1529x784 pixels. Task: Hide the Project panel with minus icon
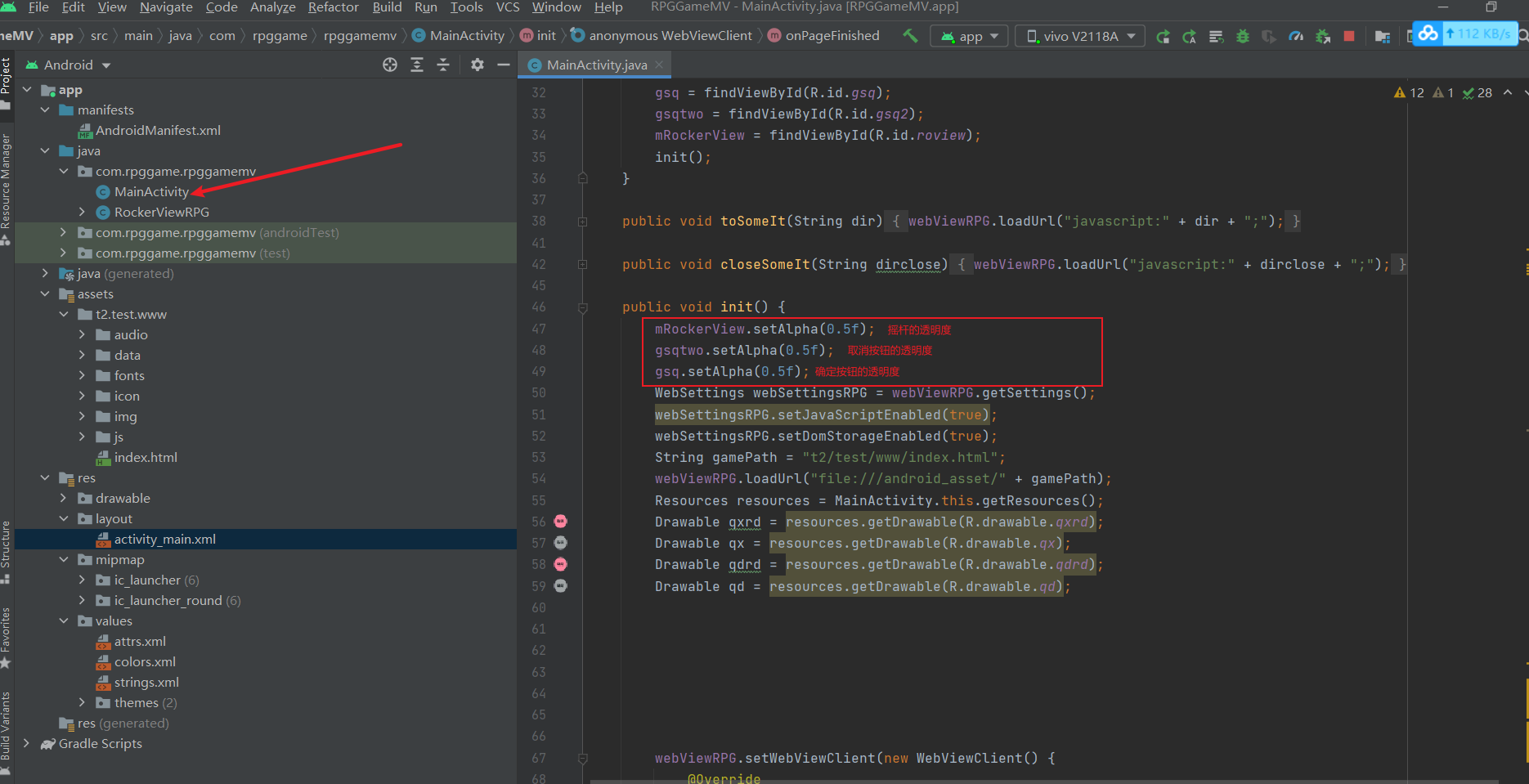pyautogui.click(x=504, y=65)
